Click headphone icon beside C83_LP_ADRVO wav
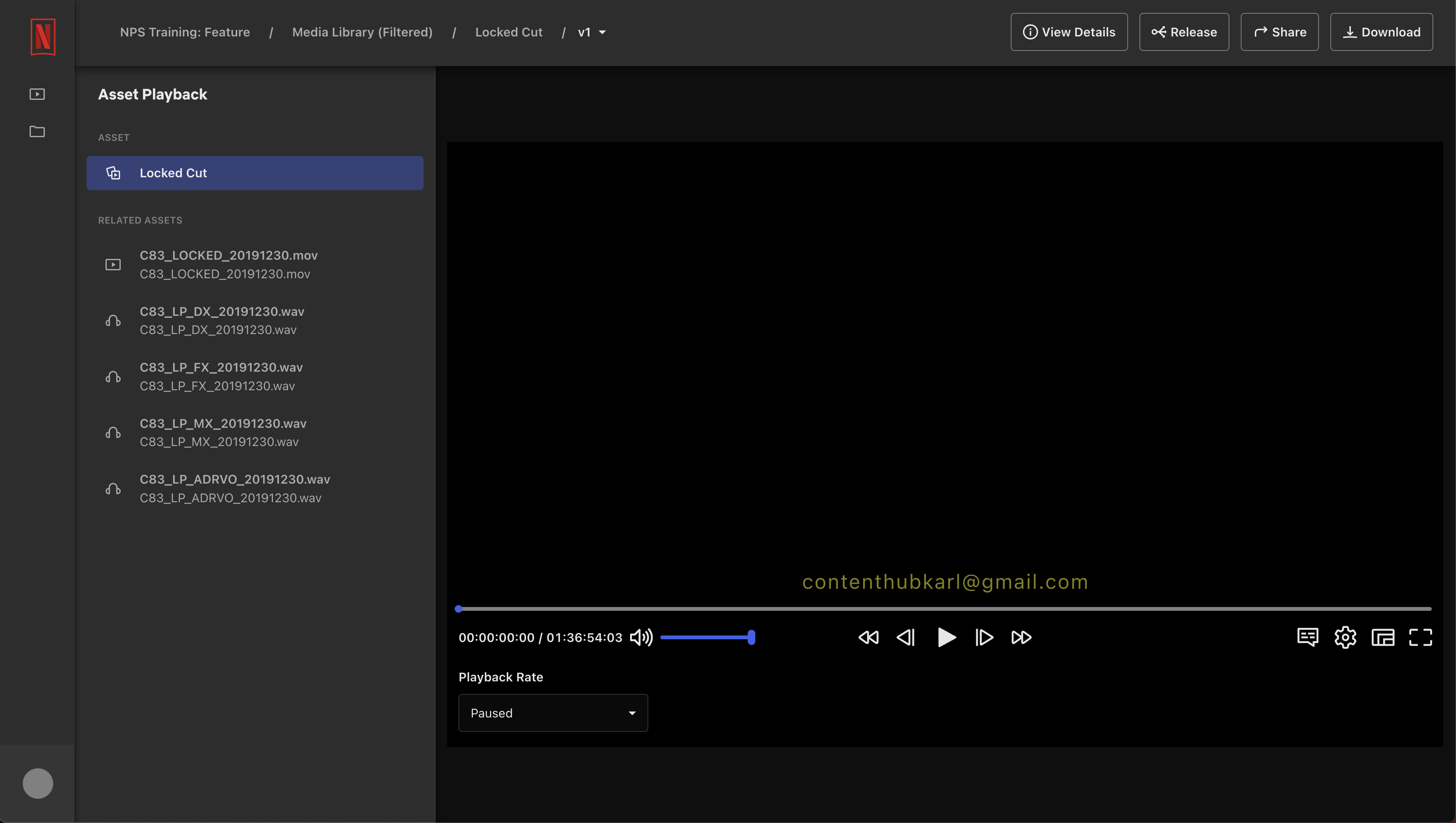This screenshot has height=823, width=1456. tap(113, 489)
